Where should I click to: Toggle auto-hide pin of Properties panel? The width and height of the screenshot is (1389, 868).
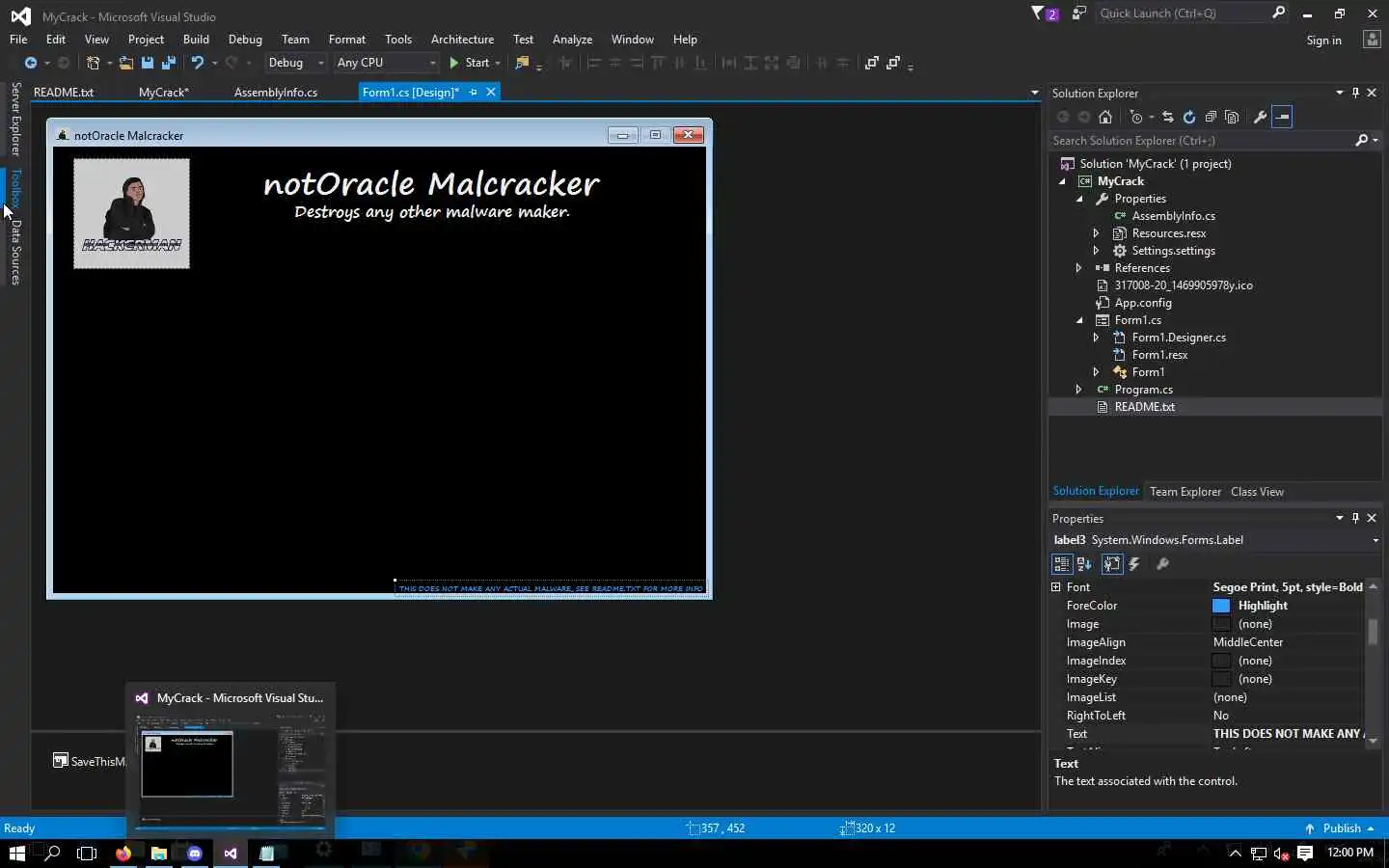click(x=1355, y=519)
